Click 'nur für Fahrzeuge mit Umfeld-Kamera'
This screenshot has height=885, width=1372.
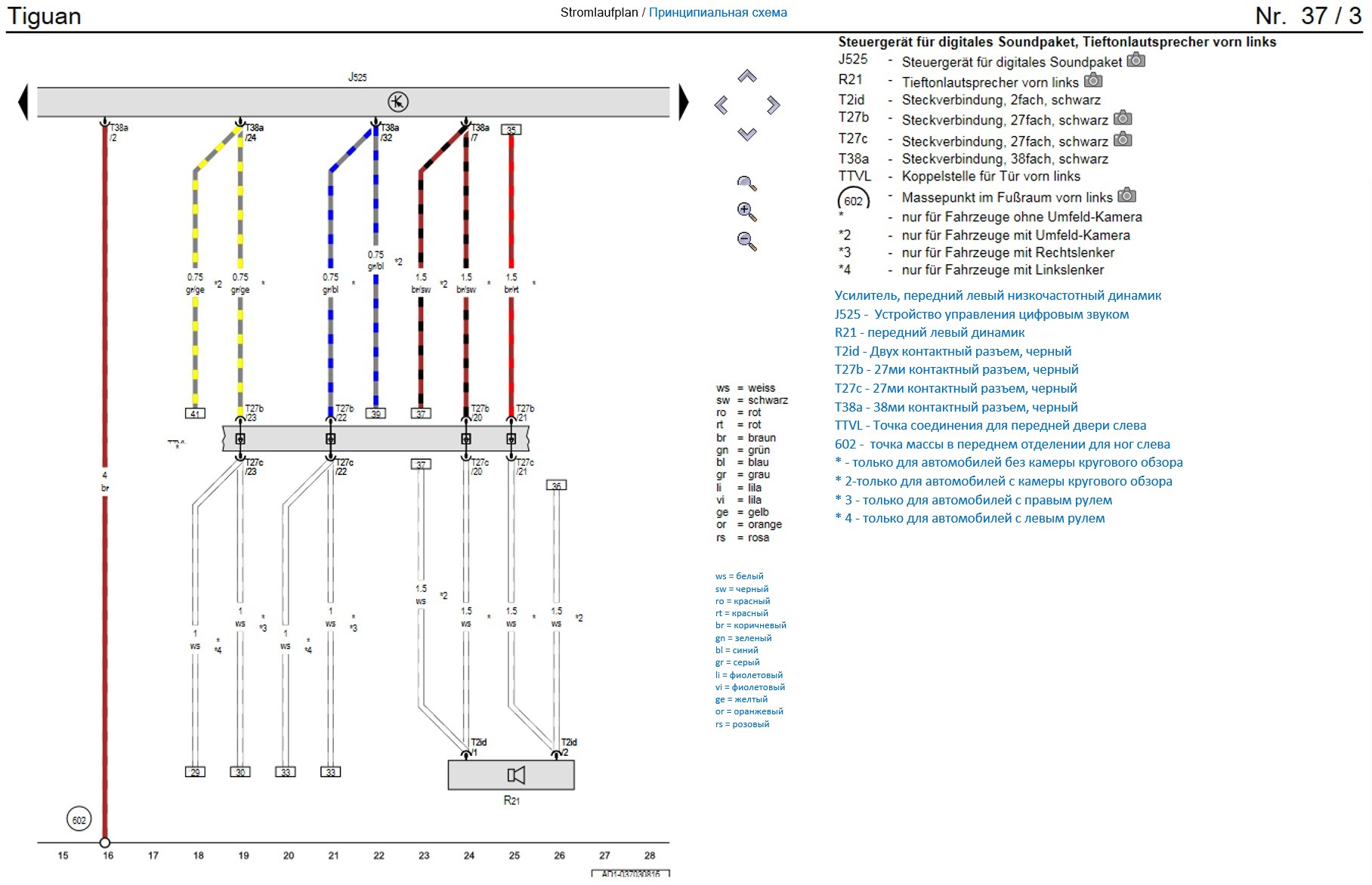click(1015, 235)
